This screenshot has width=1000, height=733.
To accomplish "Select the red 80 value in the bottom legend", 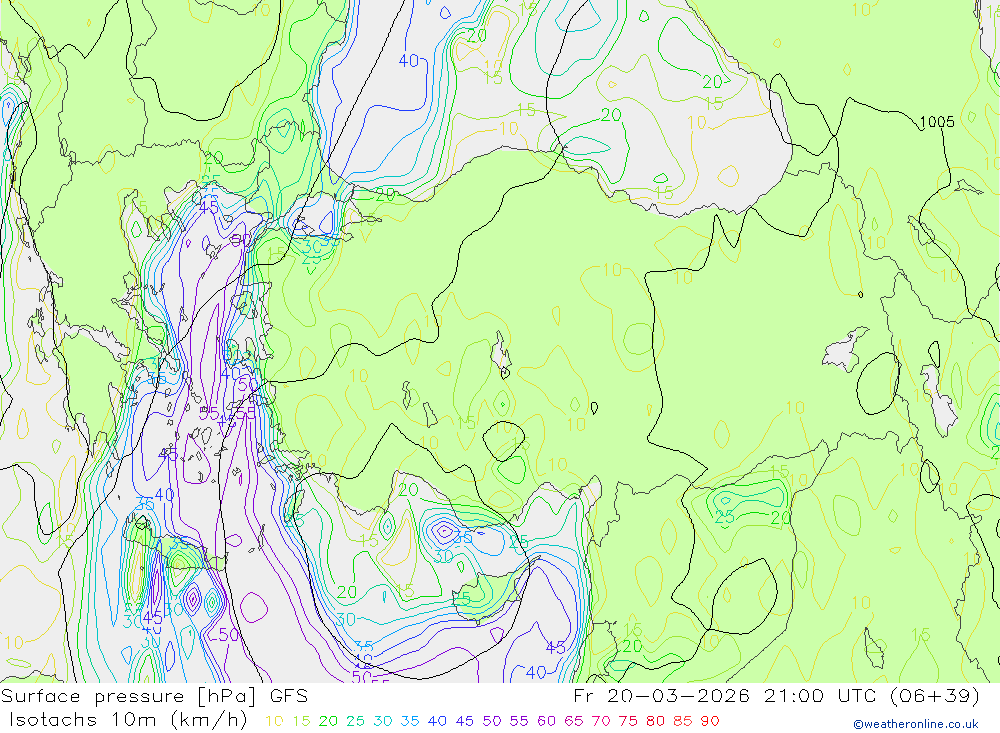I will click(656, 721).
